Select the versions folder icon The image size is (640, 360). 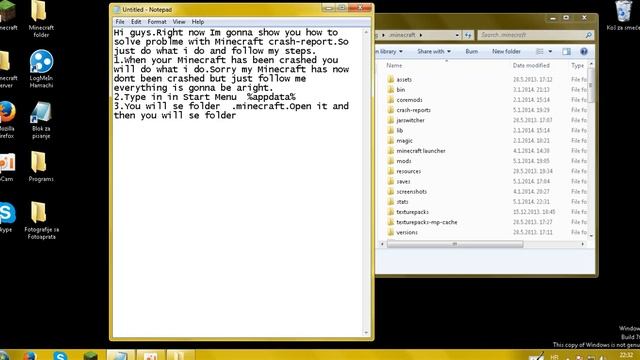point(391,232)
